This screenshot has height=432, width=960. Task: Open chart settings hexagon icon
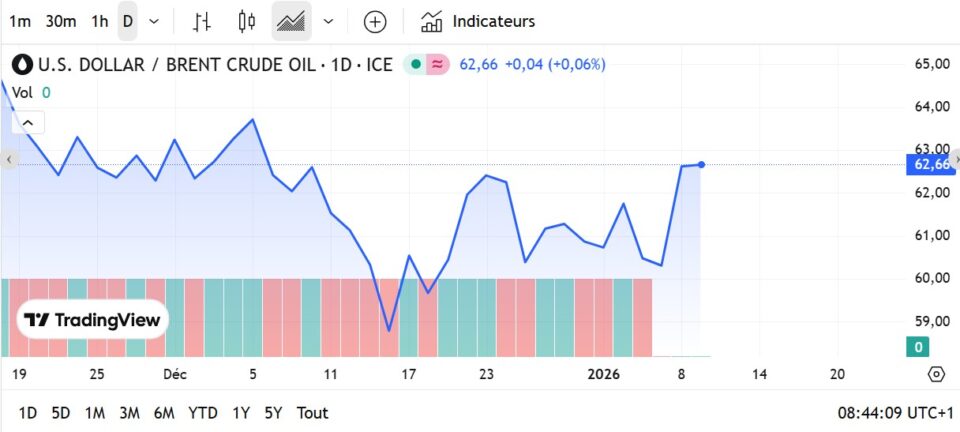point(936,374)
